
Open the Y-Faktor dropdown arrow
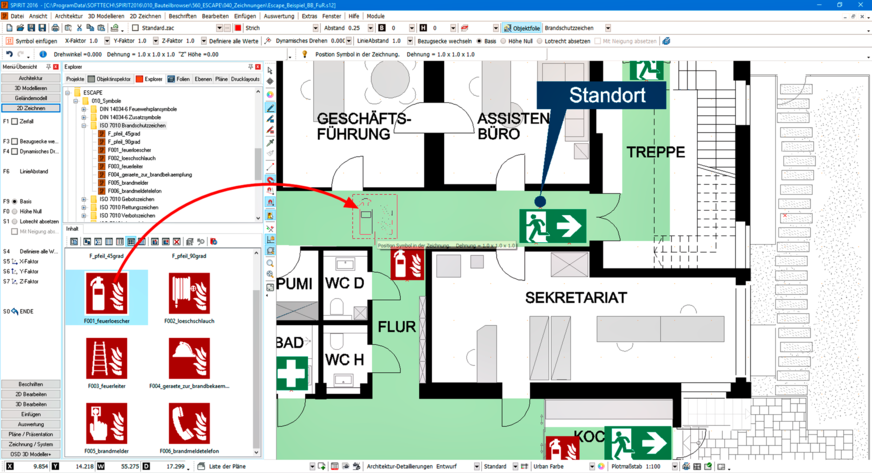tap(155, 41)
